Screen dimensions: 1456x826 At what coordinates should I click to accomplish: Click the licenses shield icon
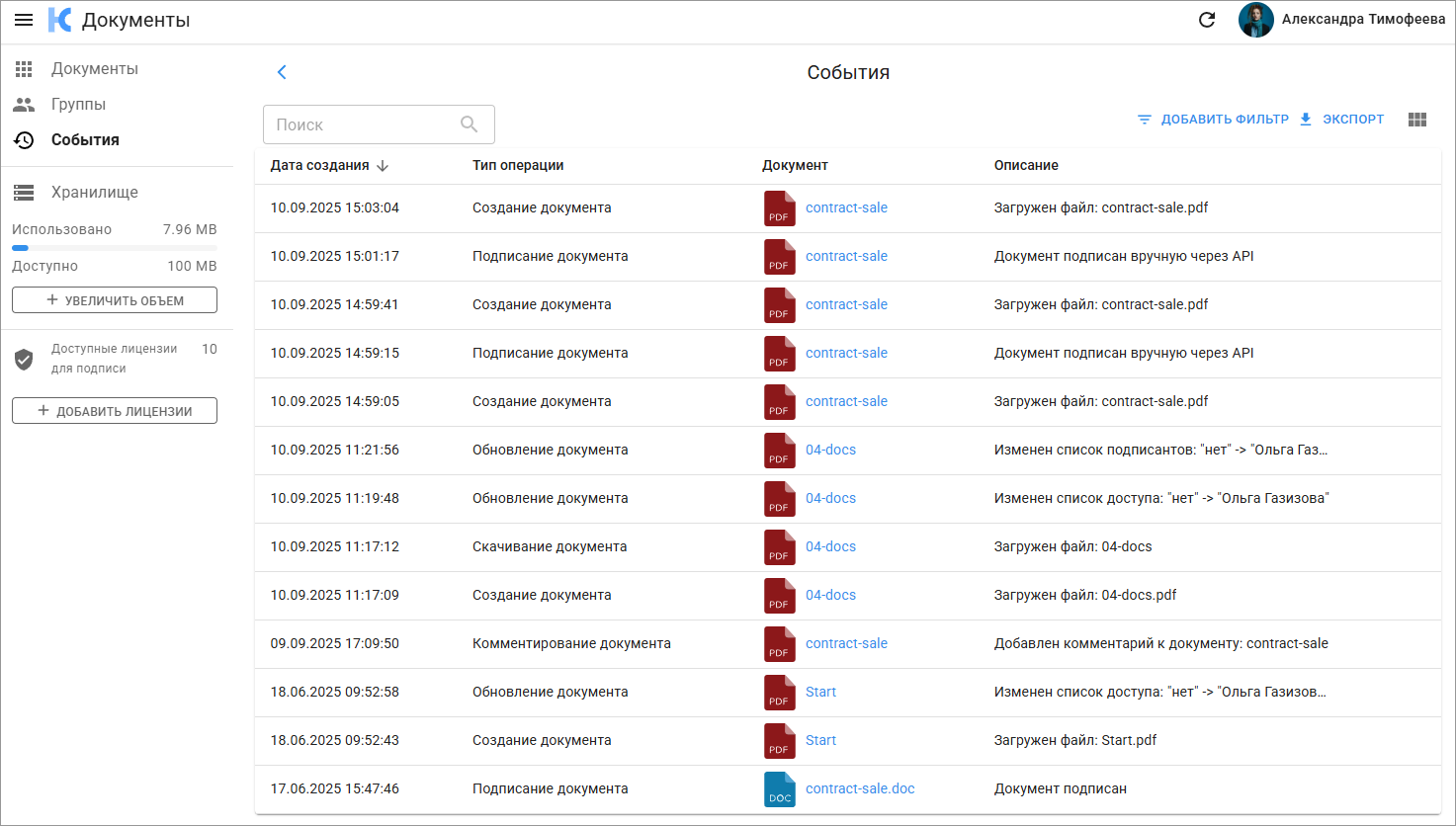pos(24,359)
